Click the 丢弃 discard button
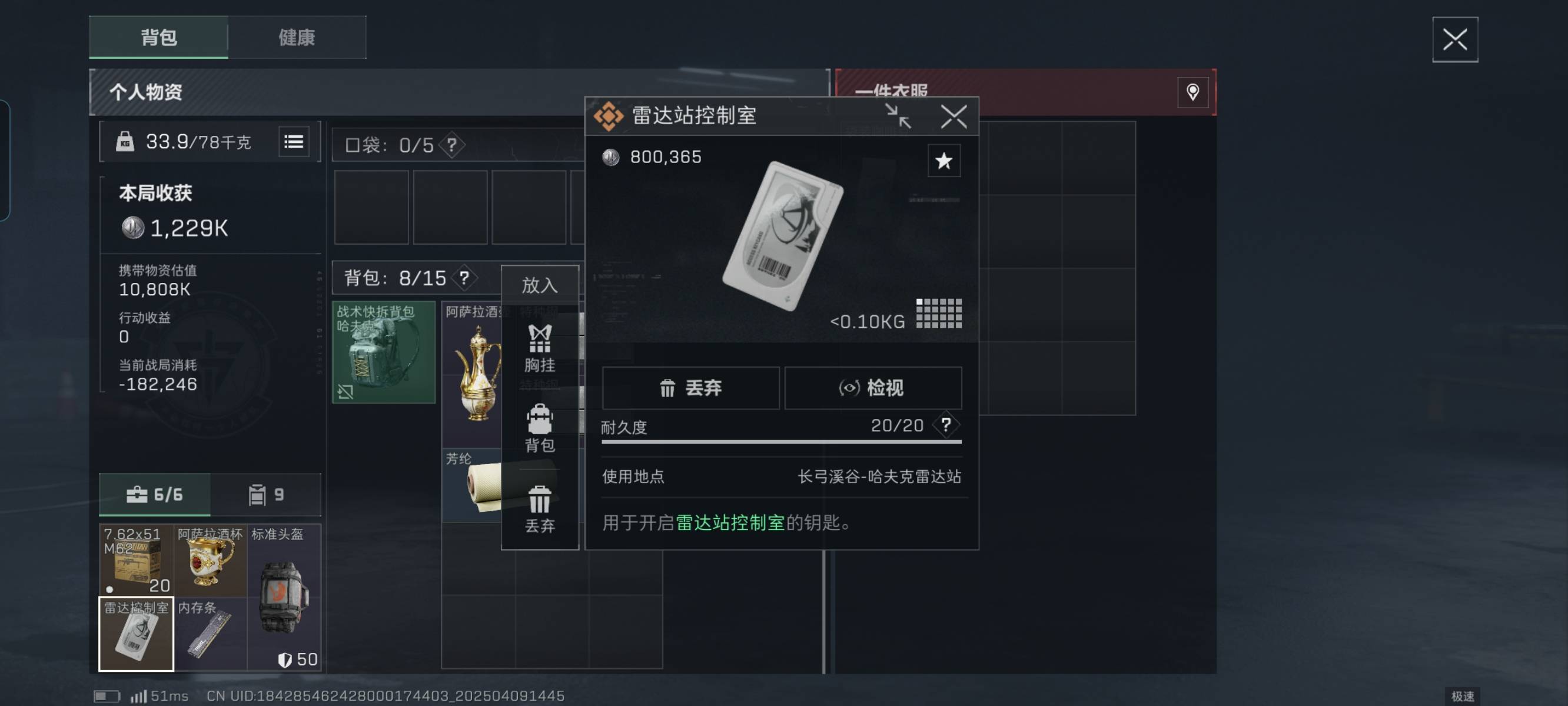 pyautogui.click(x=690, y=388)
